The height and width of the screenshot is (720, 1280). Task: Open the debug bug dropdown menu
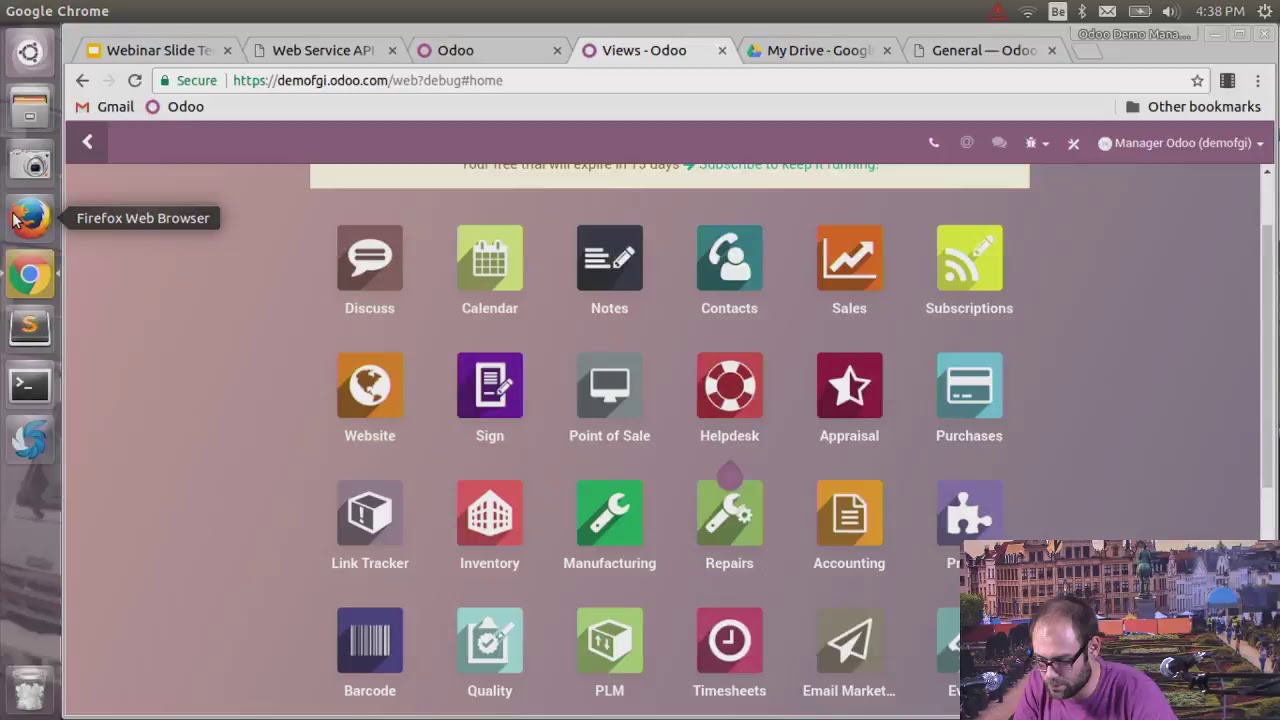coord(1036,143)
